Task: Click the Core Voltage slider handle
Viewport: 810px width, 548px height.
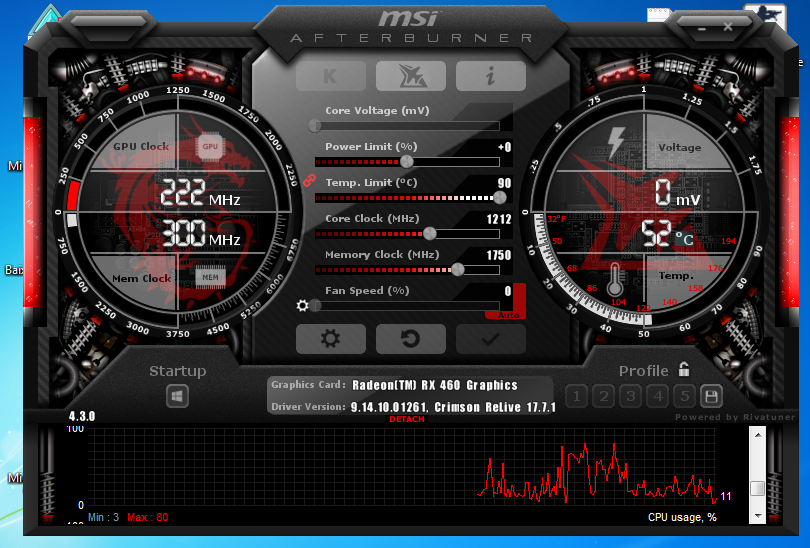Action: (315, 126)
